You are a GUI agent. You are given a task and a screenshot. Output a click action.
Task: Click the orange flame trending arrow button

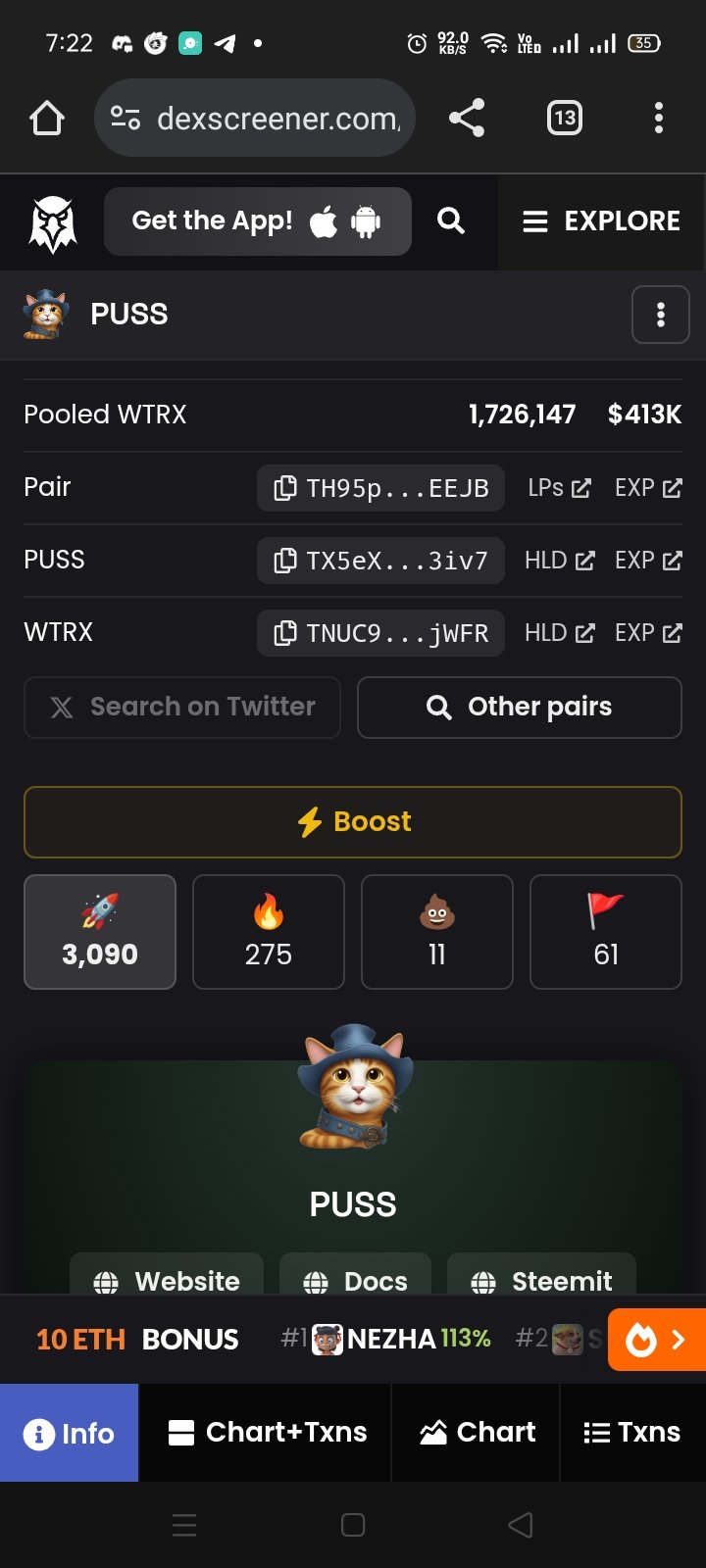point(657,1340)
